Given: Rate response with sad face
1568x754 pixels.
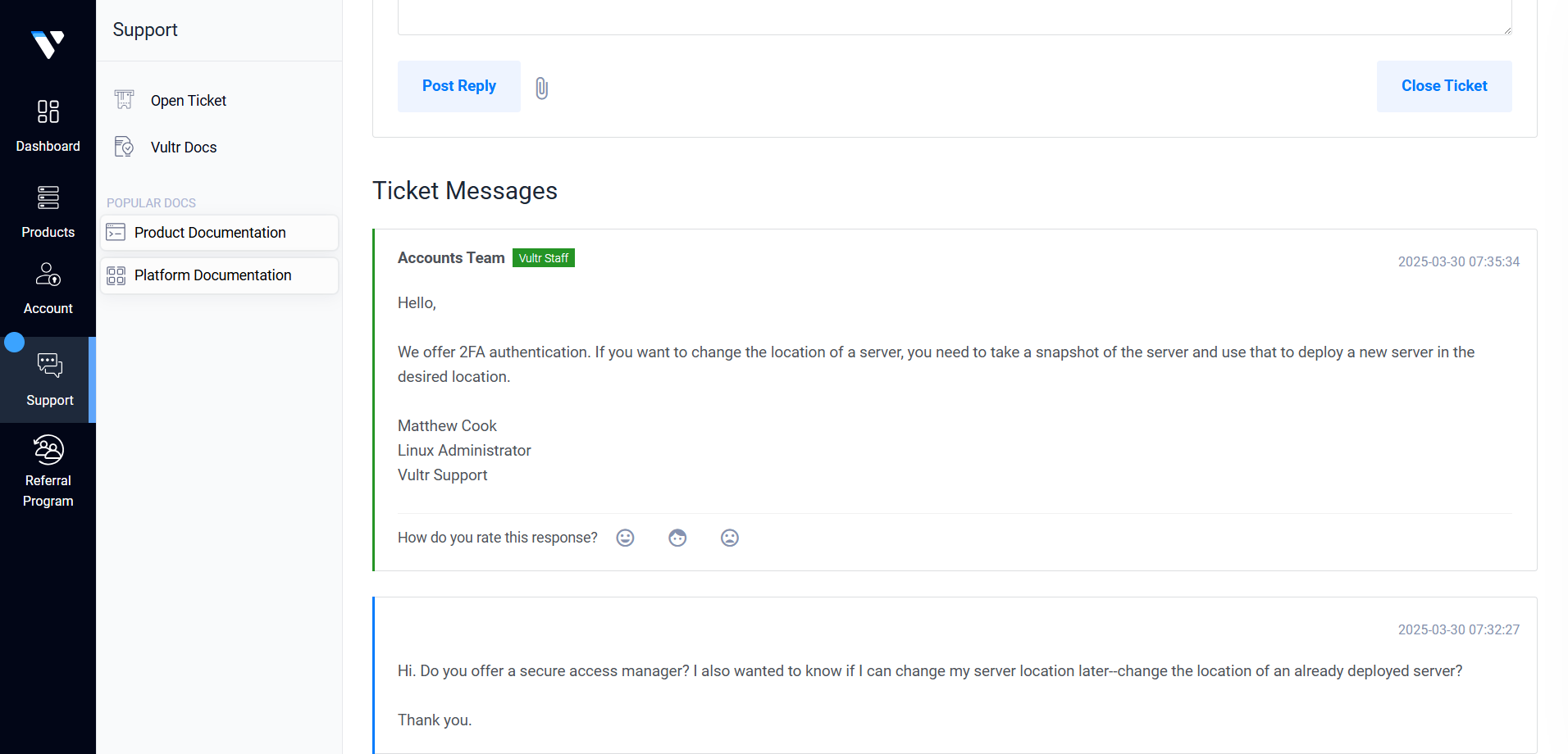Looking at the screenshot, I should (x=730, y=538).
